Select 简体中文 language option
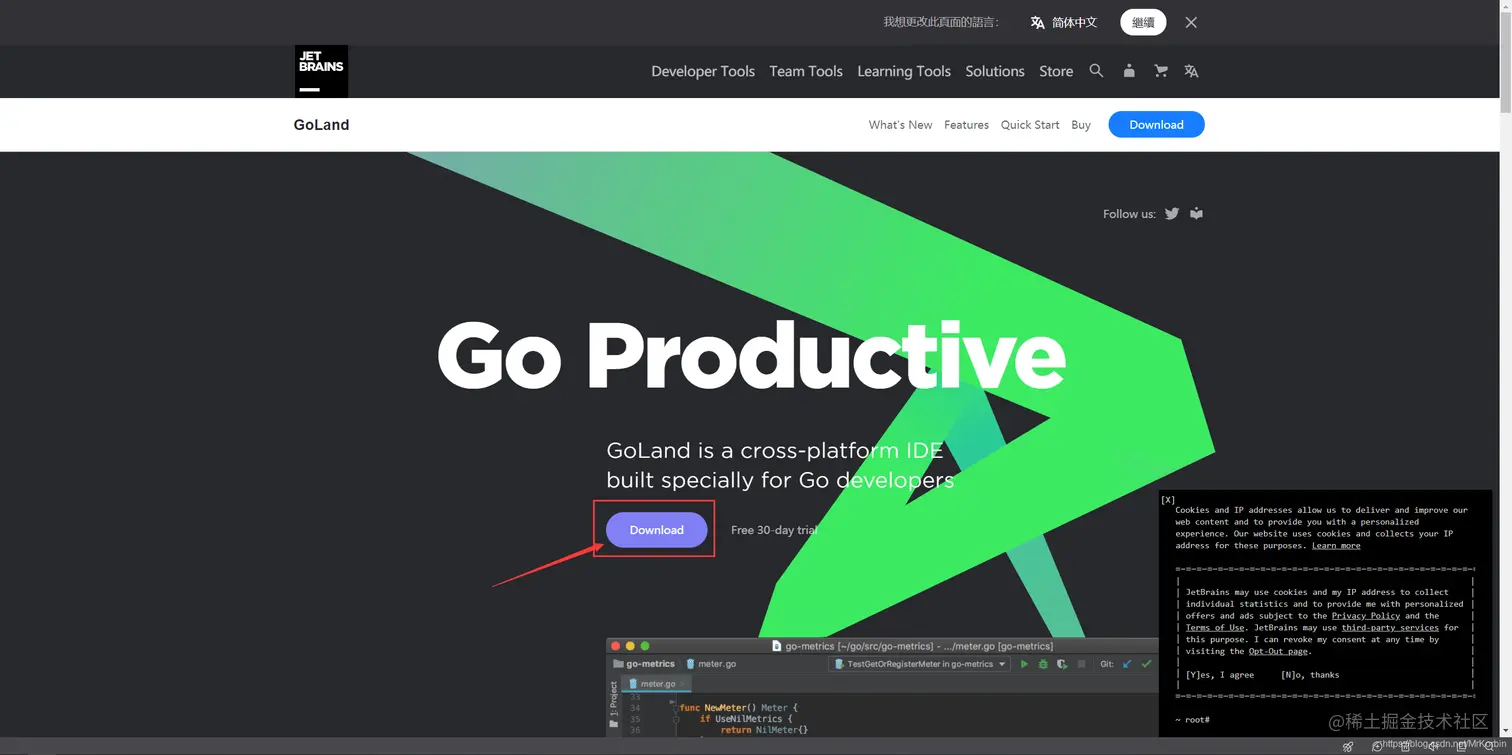 [x=1074, y=22]
